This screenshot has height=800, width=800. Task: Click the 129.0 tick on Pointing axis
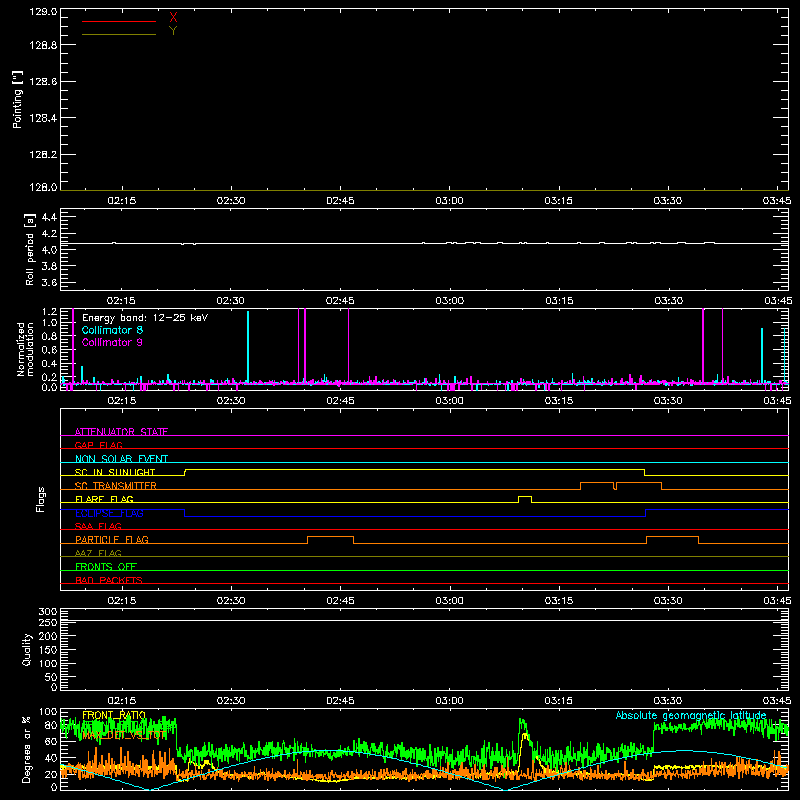pyautogui.click(x=43, y=12)
